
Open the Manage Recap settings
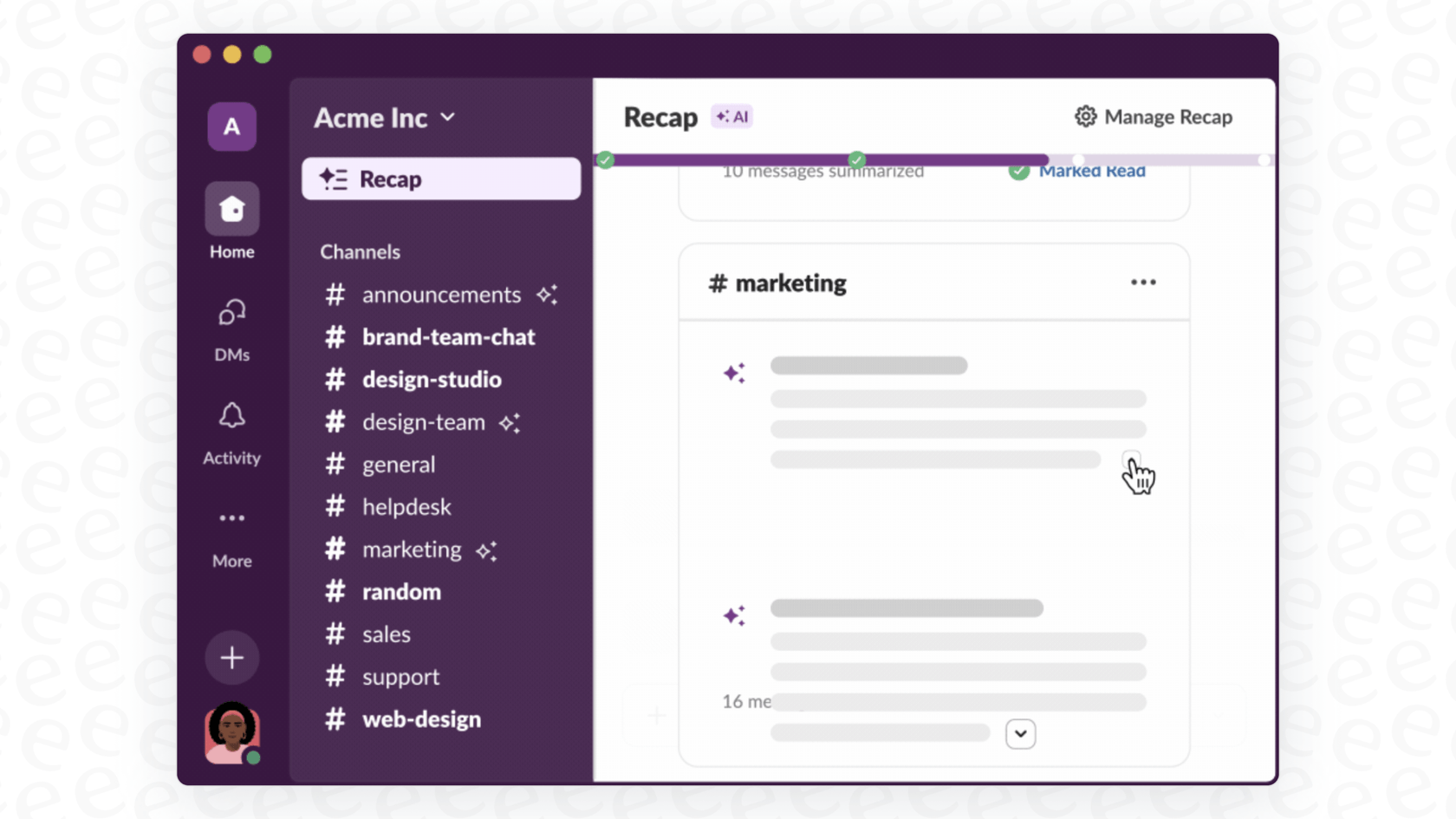[1153, 116]
